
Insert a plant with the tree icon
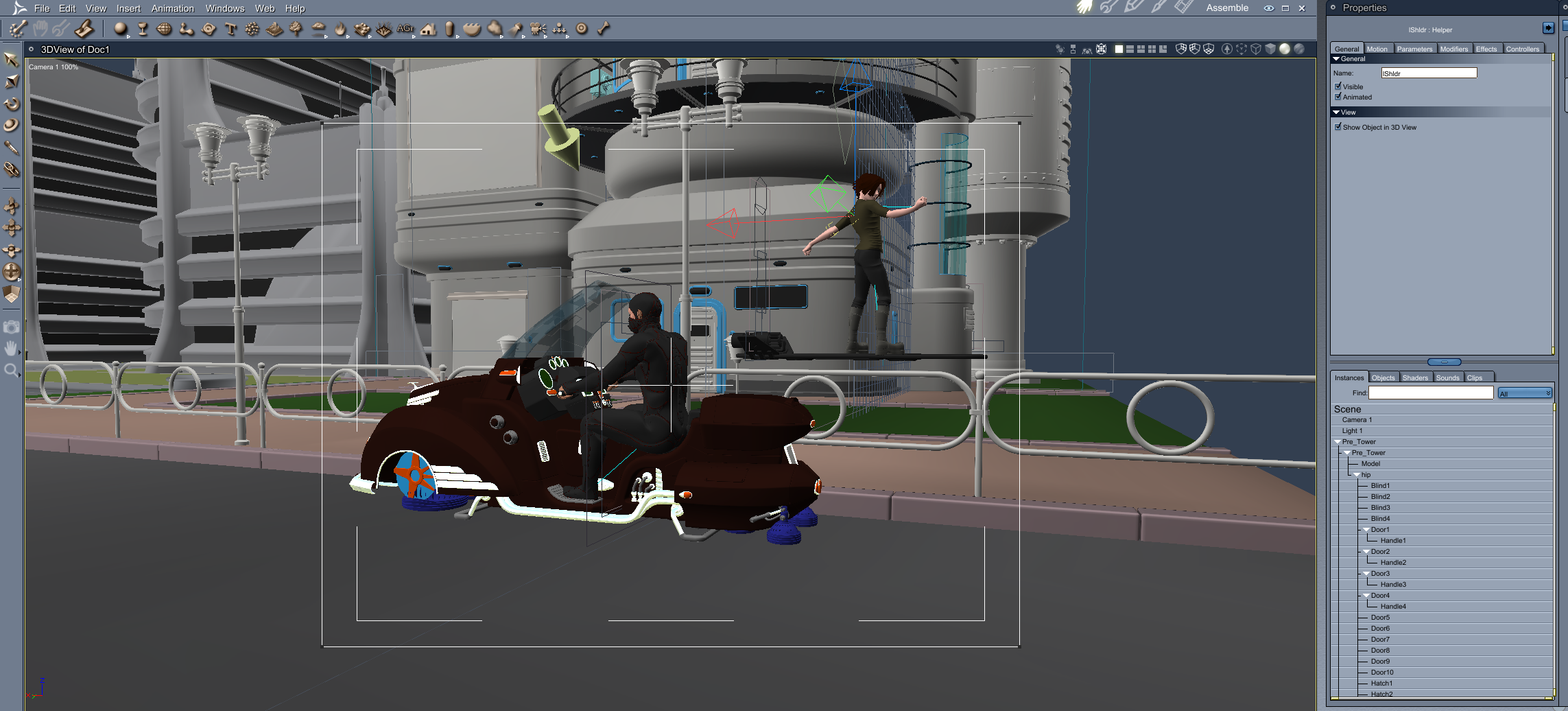(x=296, y=29)
